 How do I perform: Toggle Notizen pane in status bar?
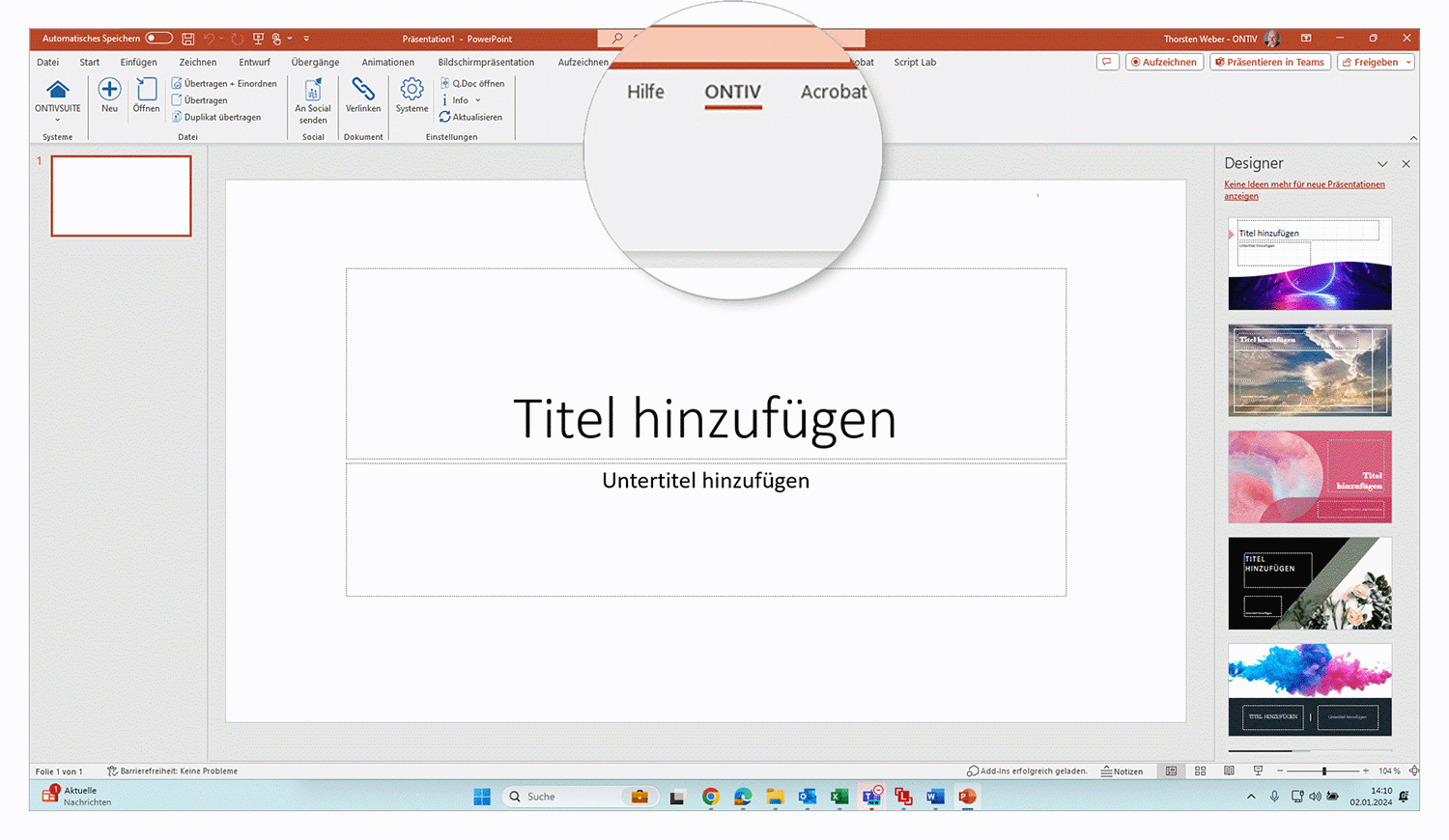click(x=1122, y=770)
